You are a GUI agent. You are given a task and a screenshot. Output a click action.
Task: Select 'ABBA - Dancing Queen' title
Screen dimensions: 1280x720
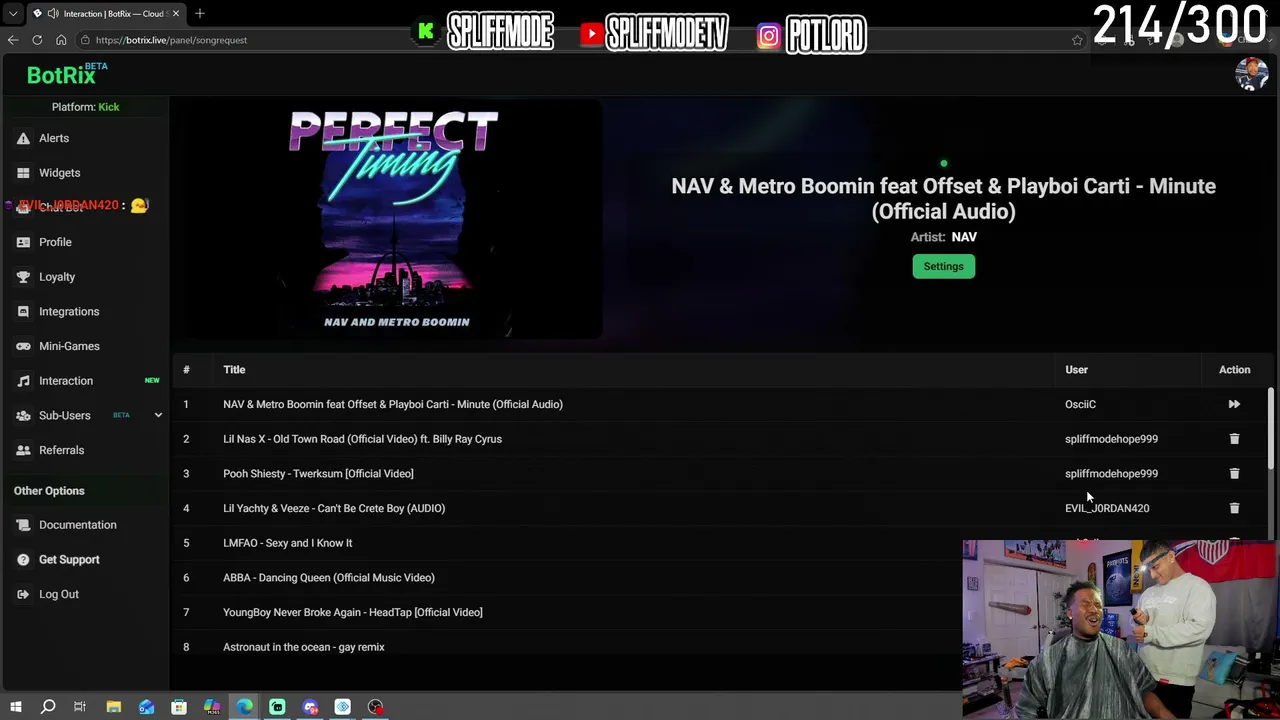pos(329,578)
